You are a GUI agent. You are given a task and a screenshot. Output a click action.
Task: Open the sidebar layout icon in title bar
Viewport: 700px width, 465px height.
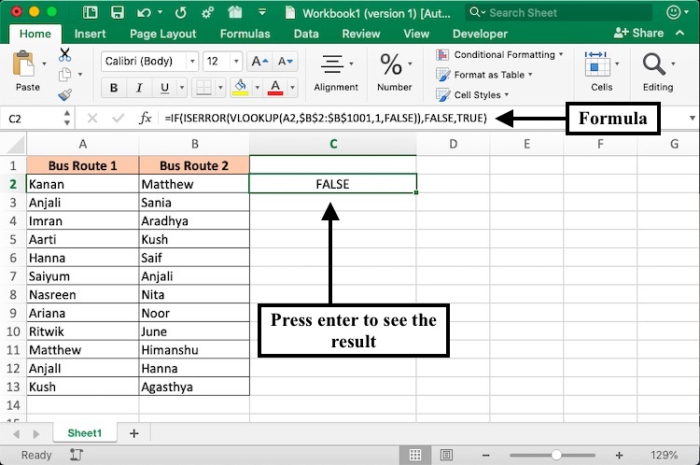pos(90,12)
